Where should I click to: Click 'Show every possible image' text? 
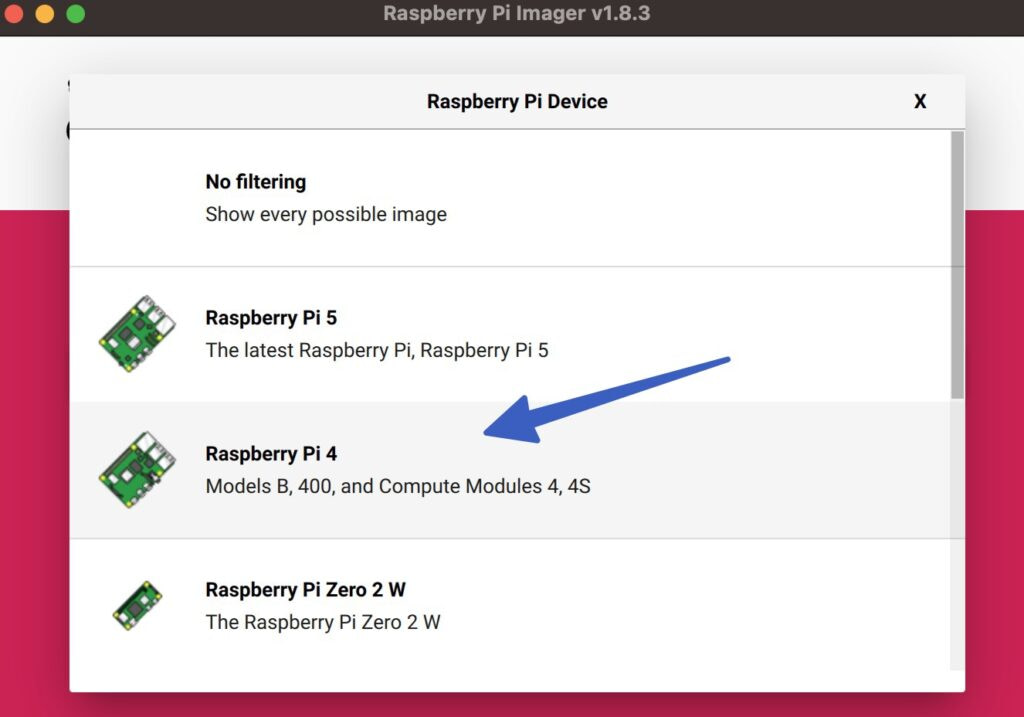326,214
